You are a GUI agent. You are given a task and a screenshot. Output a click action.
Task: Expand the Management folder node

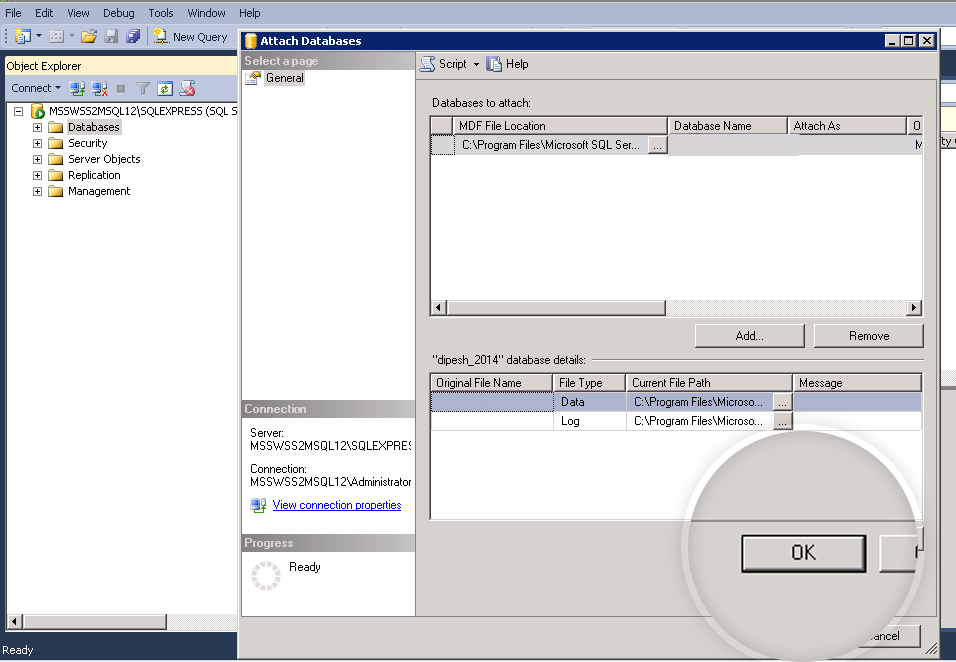(38, 192)
